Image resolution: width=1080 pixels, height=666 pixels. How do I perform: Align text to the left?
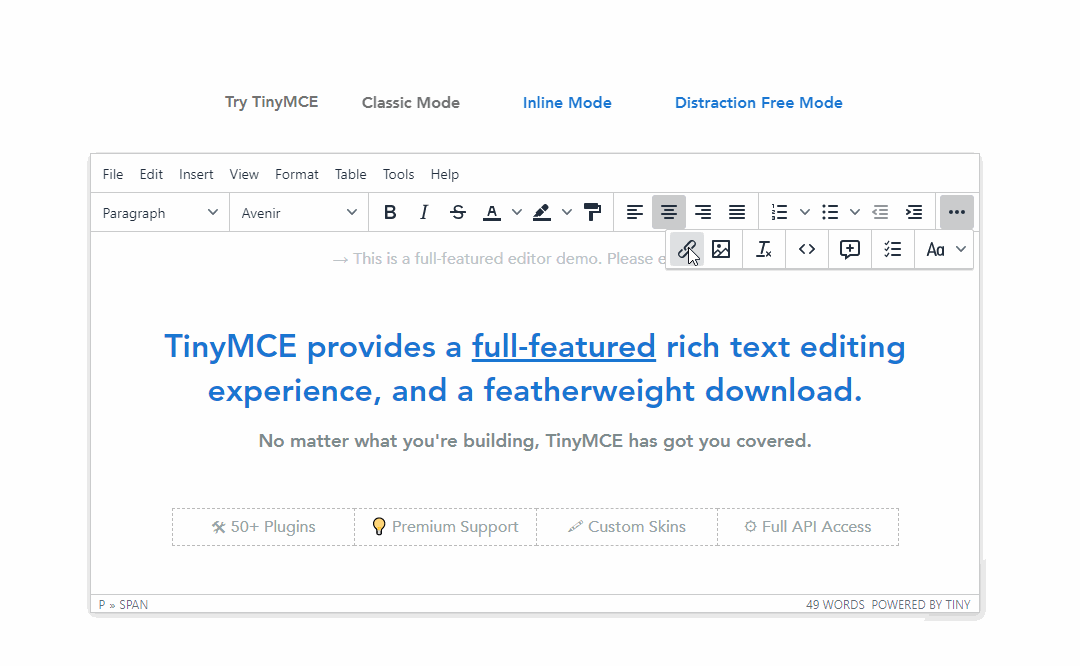point(634,212)
